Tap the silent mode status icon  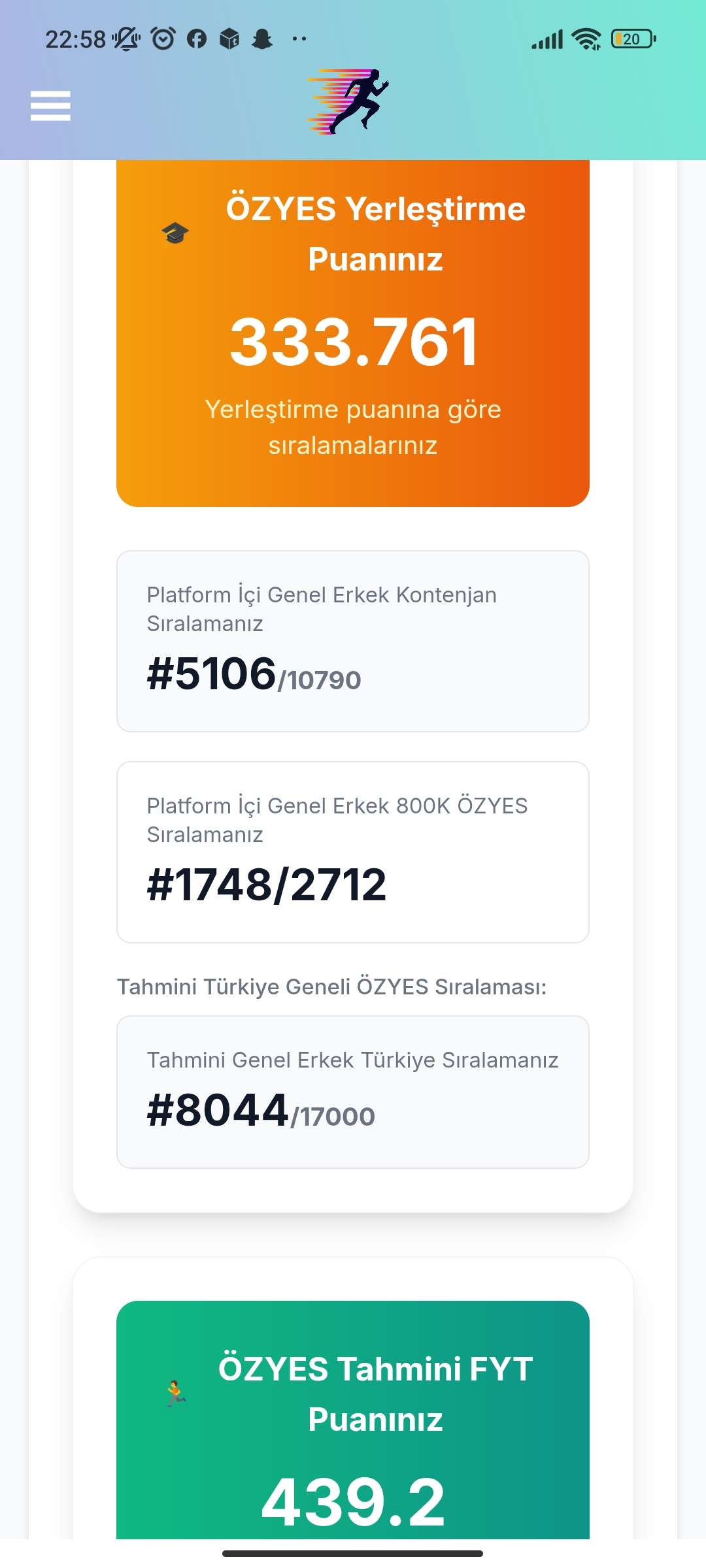(x=126, y=39)
